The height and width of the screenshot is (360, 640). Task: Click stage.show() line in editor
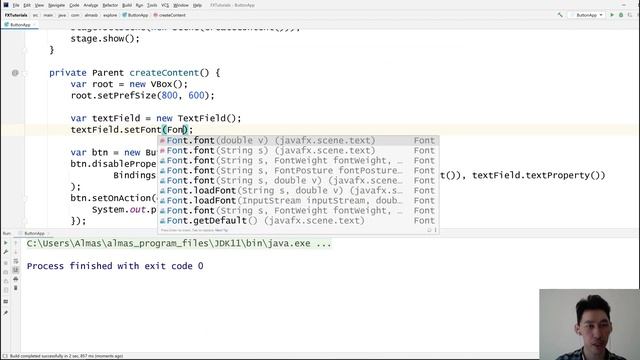pos(105,39)
